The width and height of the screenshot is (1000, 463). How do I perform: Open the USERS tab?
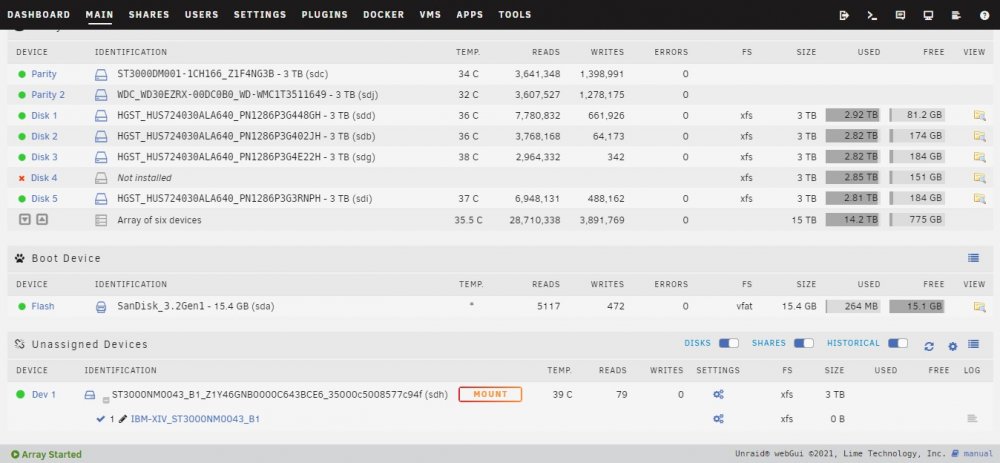202,15
